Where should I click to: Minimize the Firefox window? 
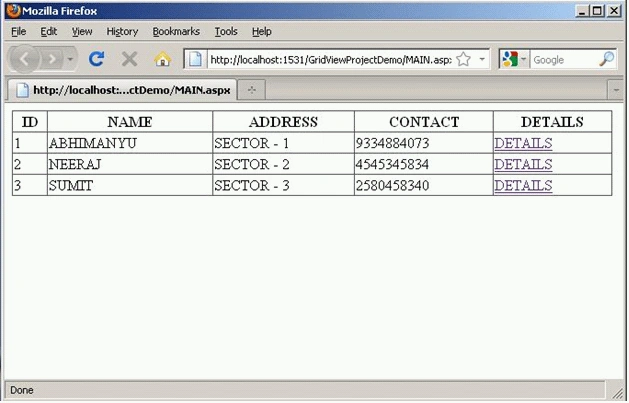(x=581, y=11)
